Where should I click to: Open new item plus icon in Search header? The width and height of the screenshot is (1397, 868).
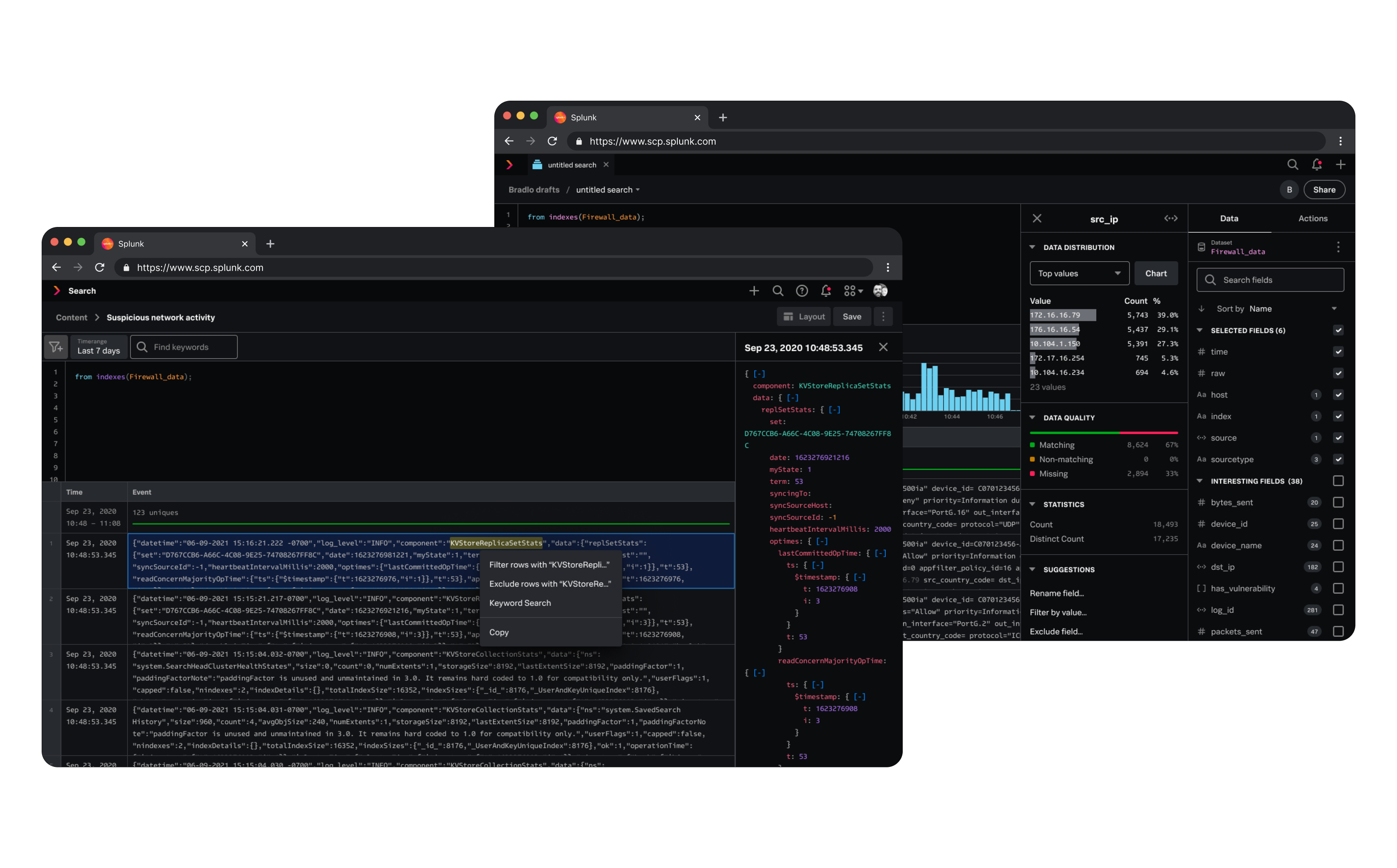click(x=754, y=291)
